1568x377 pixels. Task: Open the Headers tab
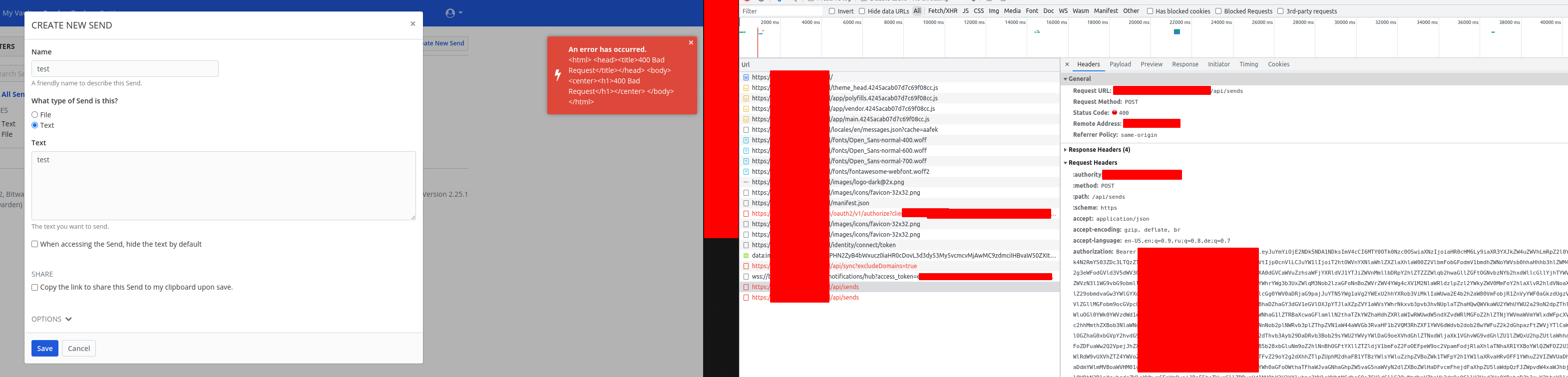(1088, 64)
